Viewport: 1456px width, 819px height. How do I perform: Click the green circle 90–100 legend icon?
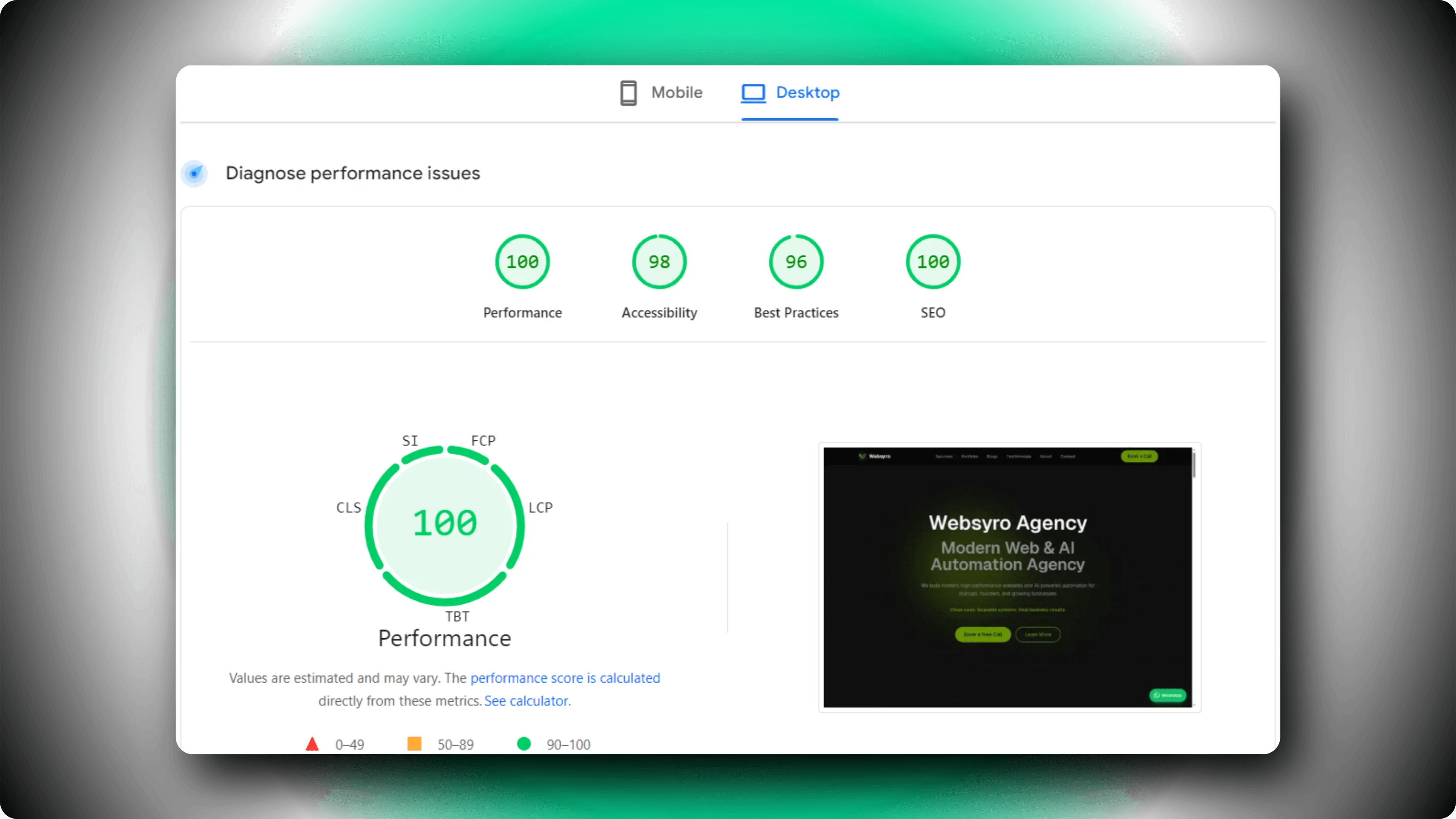[x=524, y=744]
